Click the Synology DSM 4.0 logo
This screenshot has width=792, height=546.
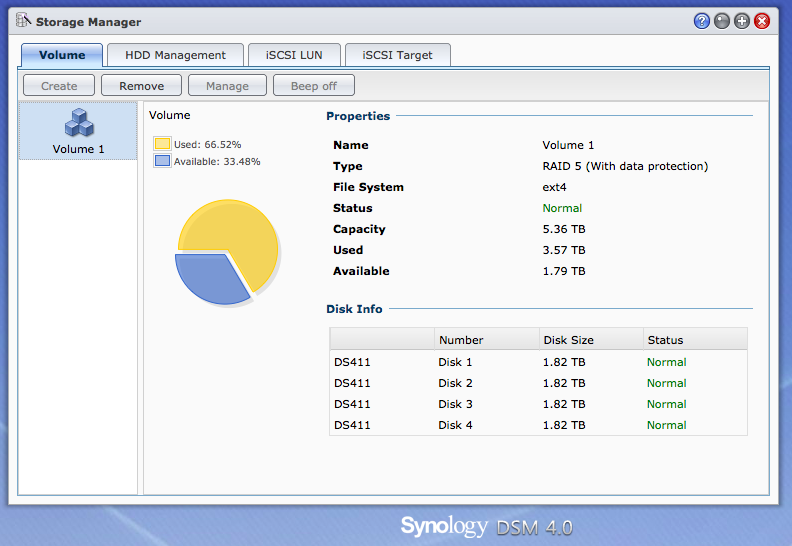coord(486,527)
